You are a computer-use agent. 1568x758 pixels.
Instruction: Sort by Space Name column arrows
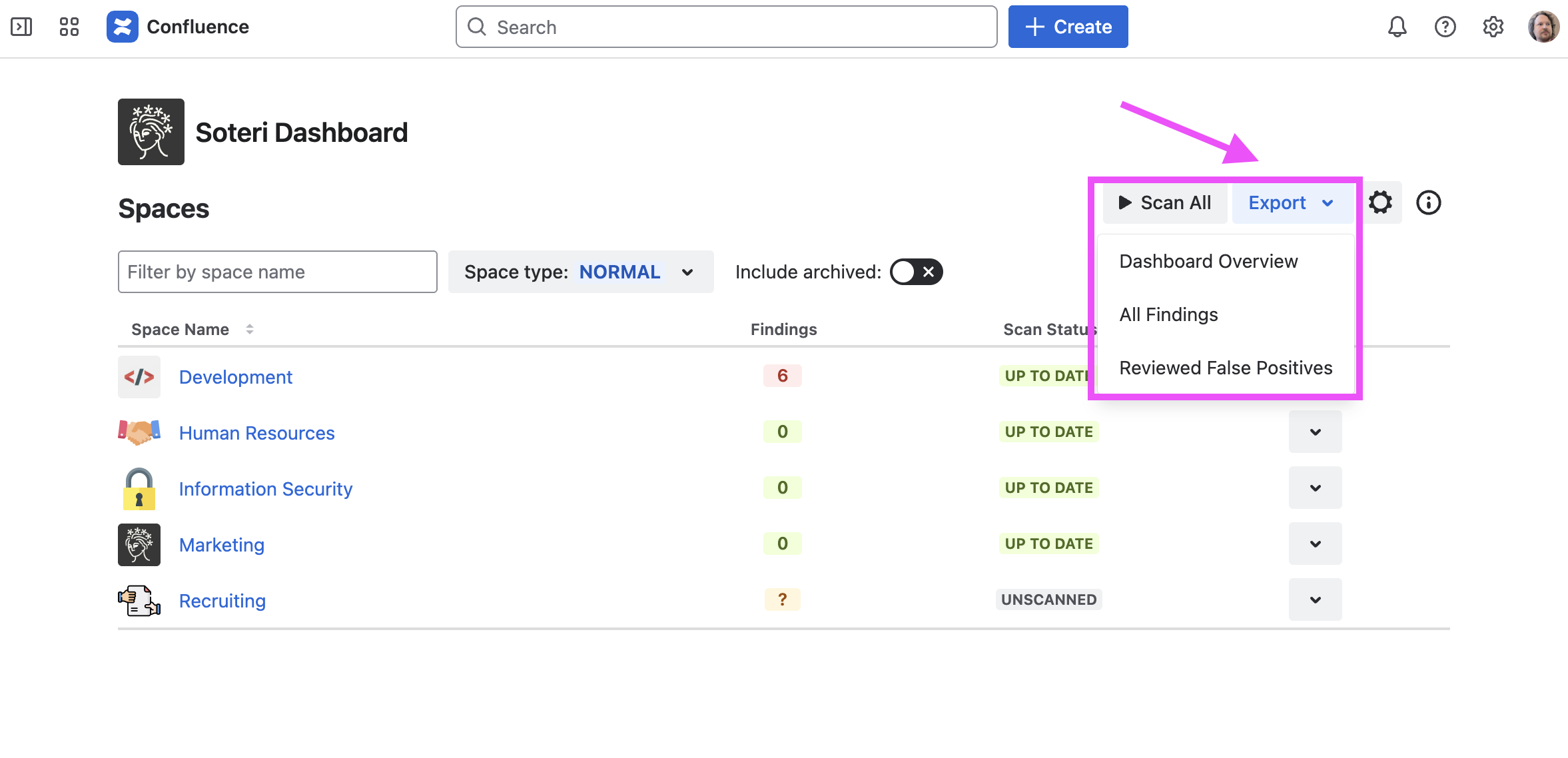[249, 329]
